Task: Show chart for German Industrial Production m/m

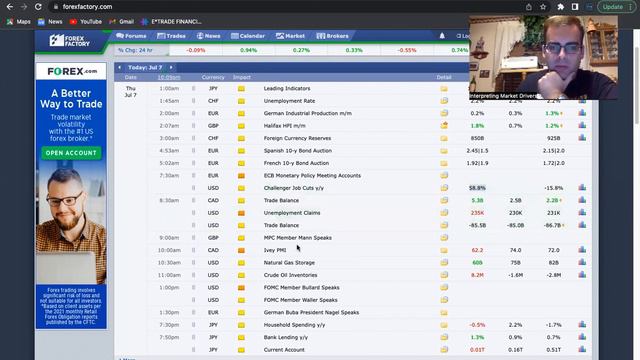Action: pos(582,113)
